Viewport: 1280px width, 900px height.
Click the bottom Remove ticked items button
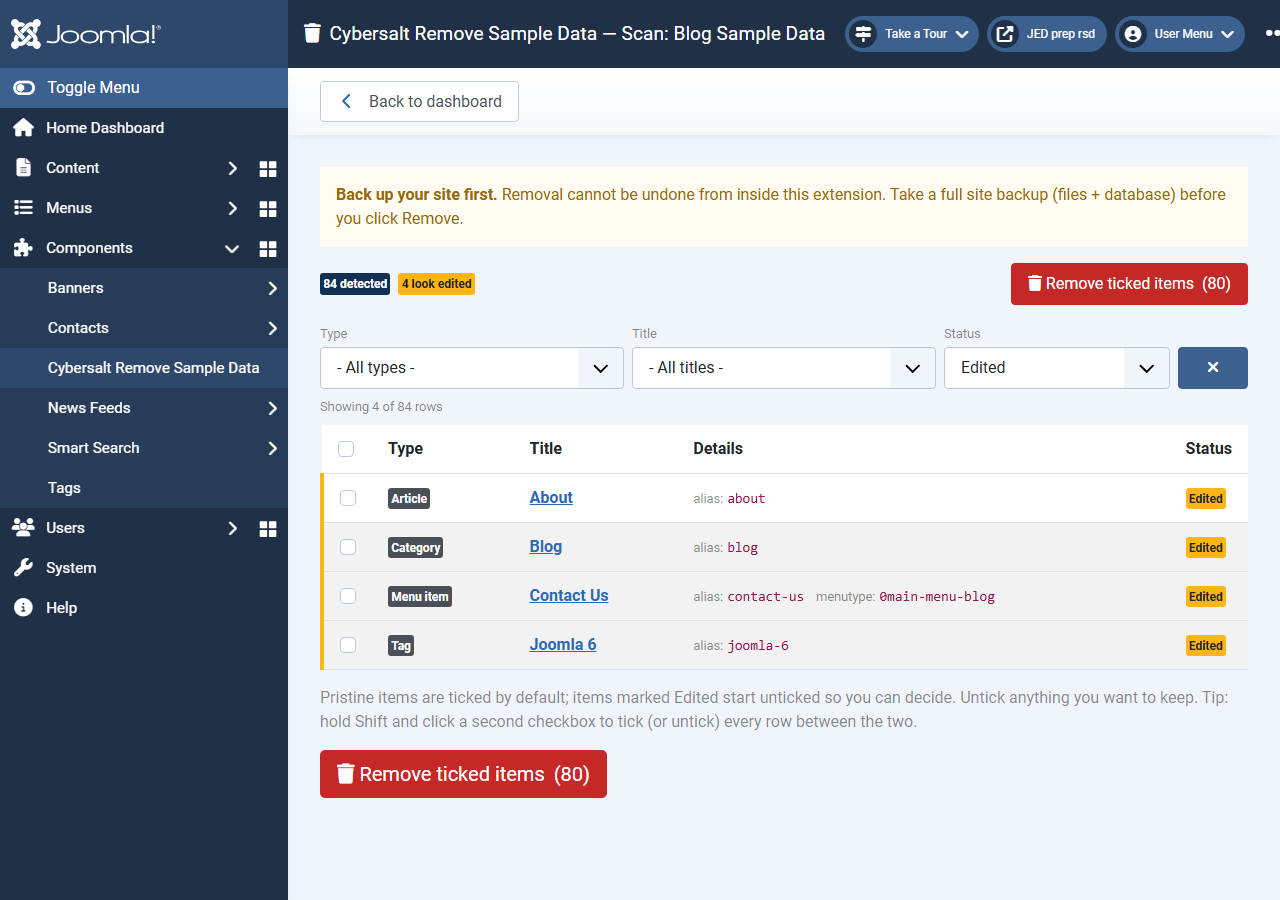[x=463, y=774]
